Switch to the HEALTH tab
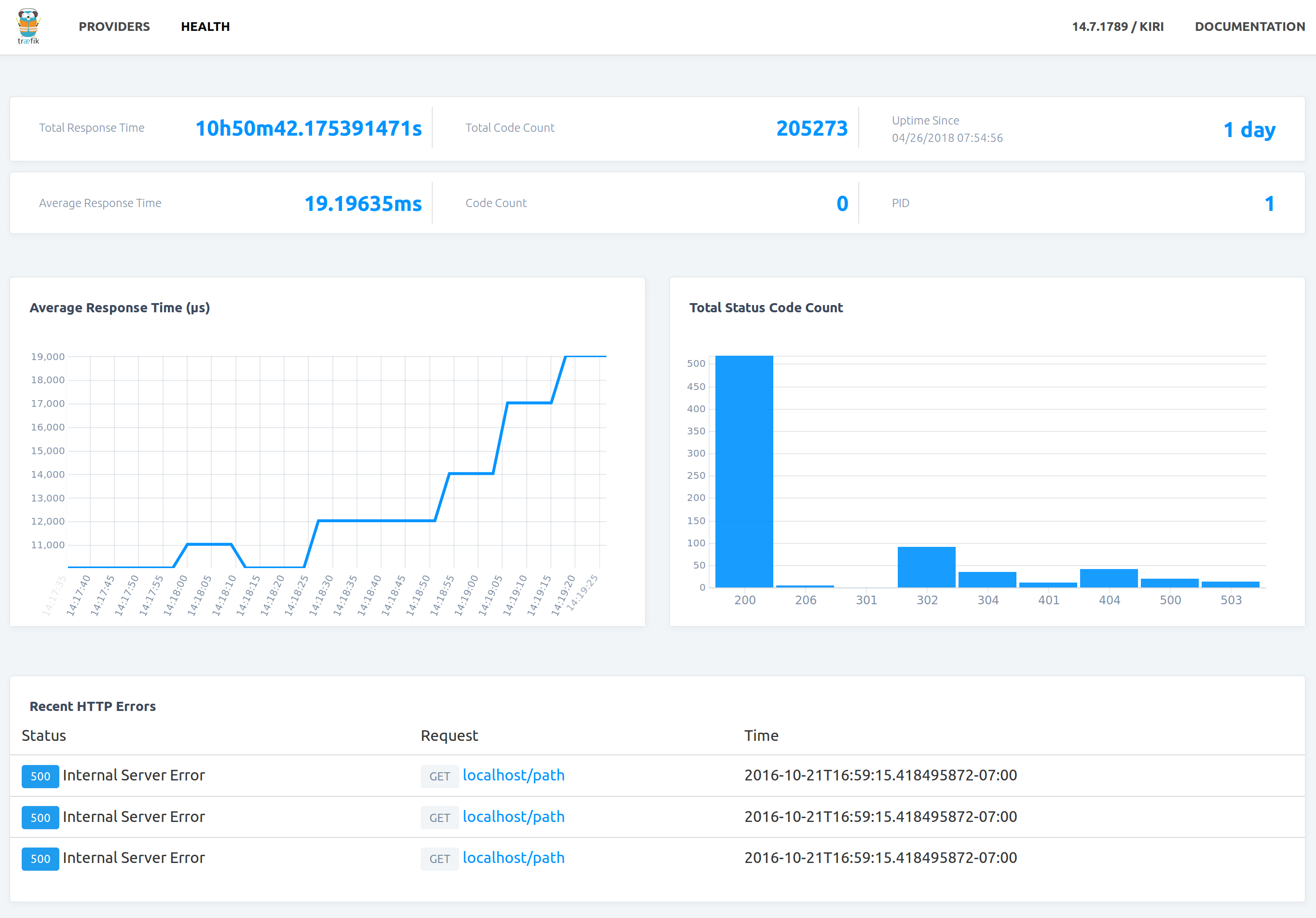 206,27
